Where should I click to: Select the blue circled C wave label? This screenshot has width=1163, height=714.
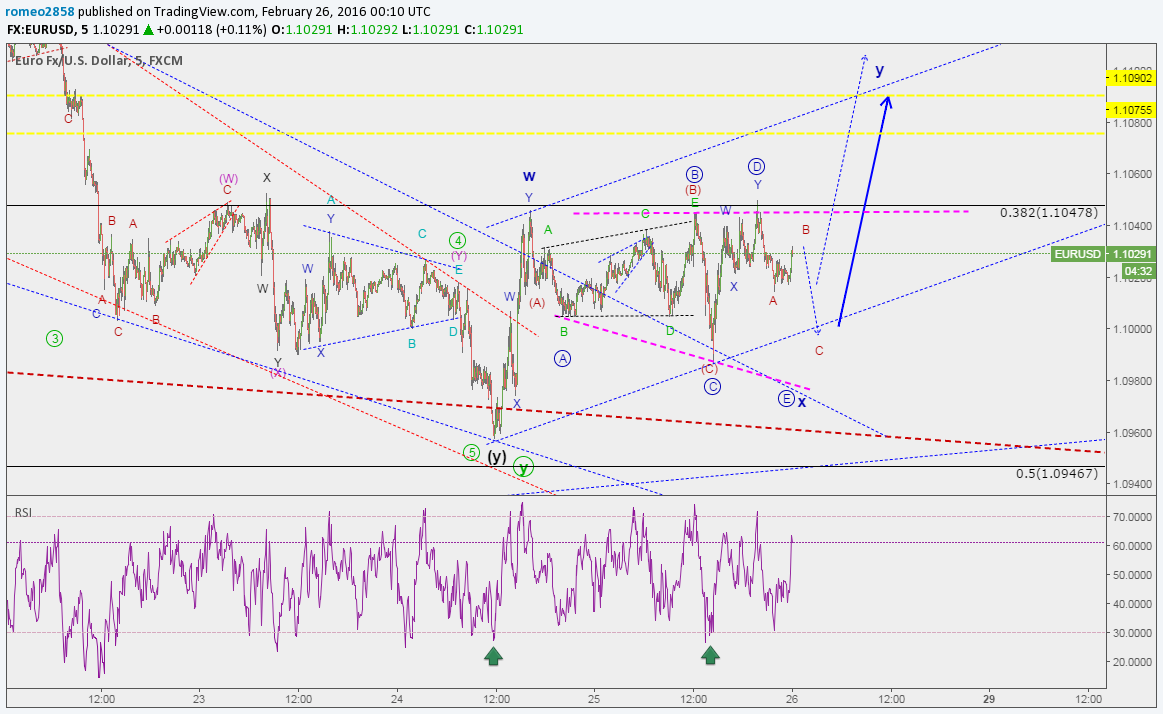tap(712, 386)
